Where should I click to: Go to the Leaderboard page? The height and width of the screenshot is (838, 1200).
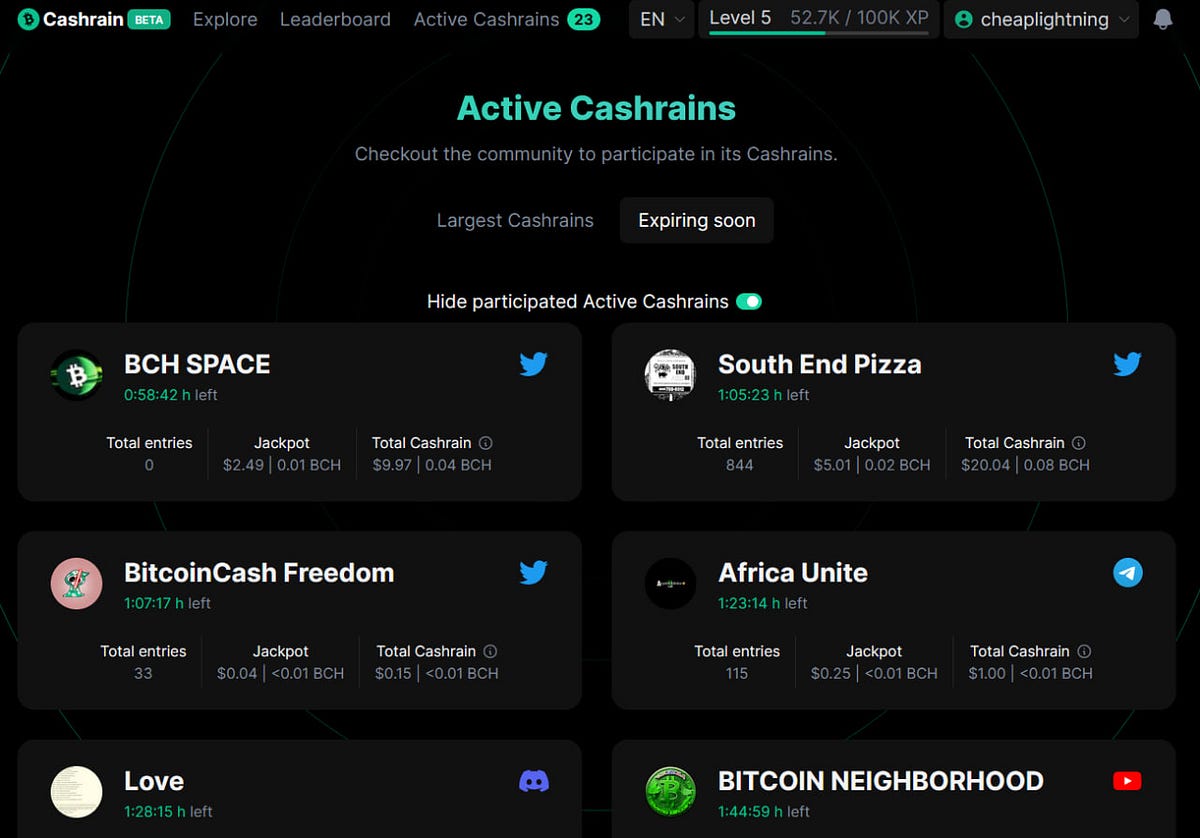pos(335,19)
